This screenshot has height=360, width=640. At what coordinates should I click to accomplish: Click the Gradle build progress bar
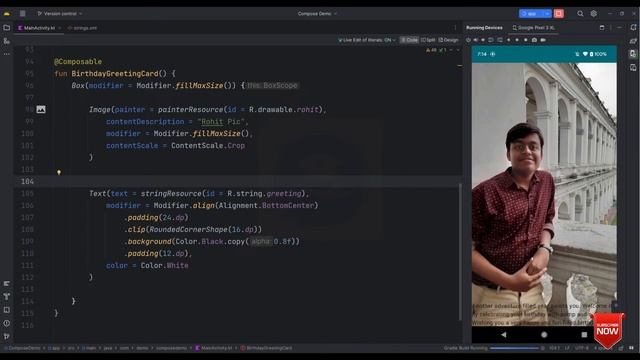coord(514,348)
